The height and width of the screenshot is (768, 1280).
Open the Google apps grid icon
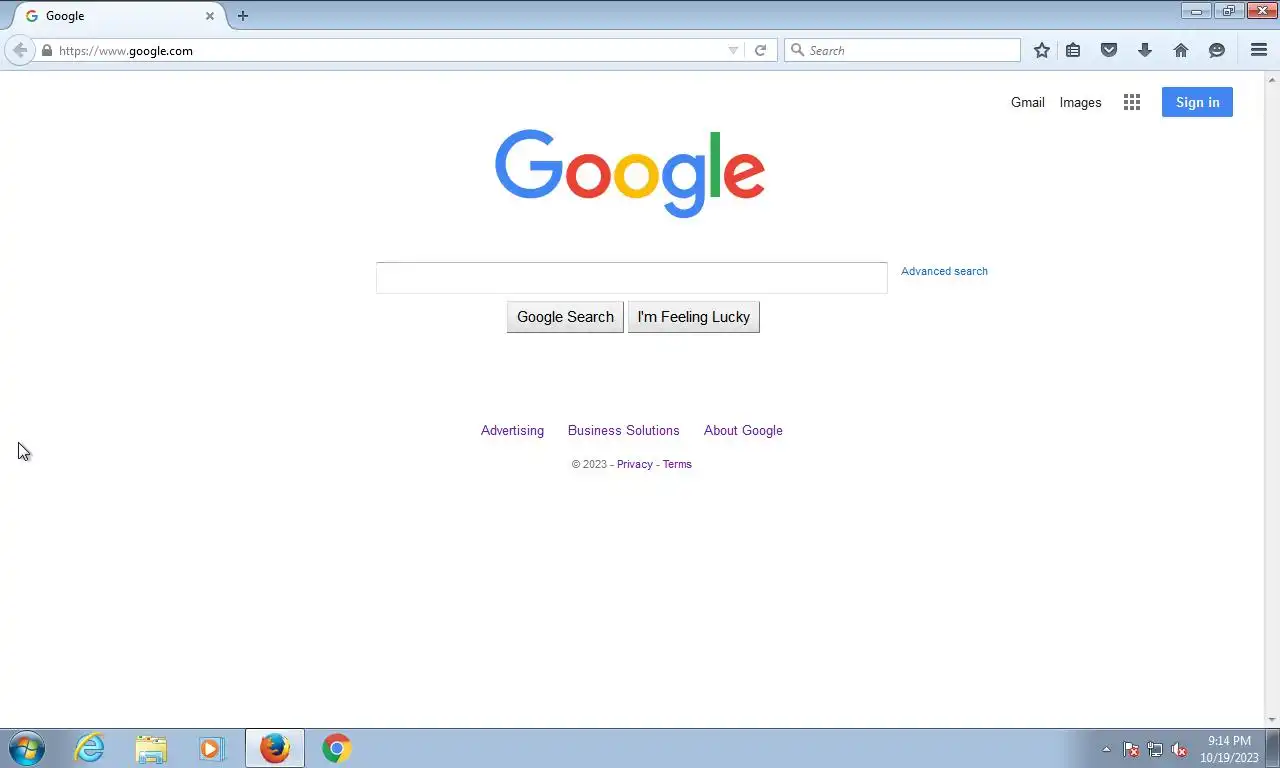click(1132, 102)
